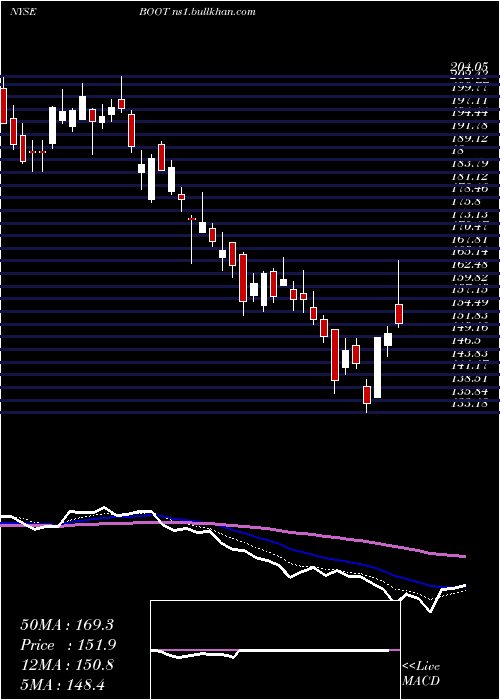
Task: Click the 189.12 price axis label
Action: pos(469,139)
